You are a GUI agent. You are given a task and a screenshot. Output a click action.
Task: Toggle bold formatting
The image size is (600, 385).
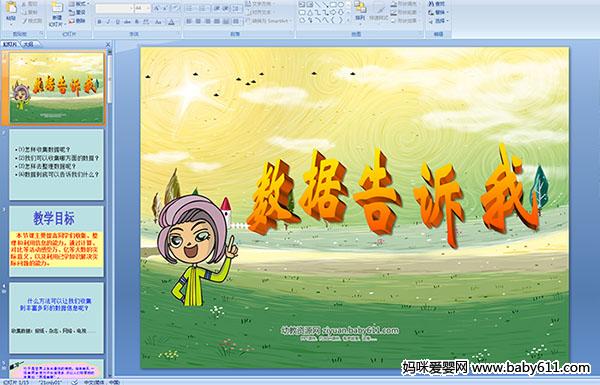coord(99,22)
